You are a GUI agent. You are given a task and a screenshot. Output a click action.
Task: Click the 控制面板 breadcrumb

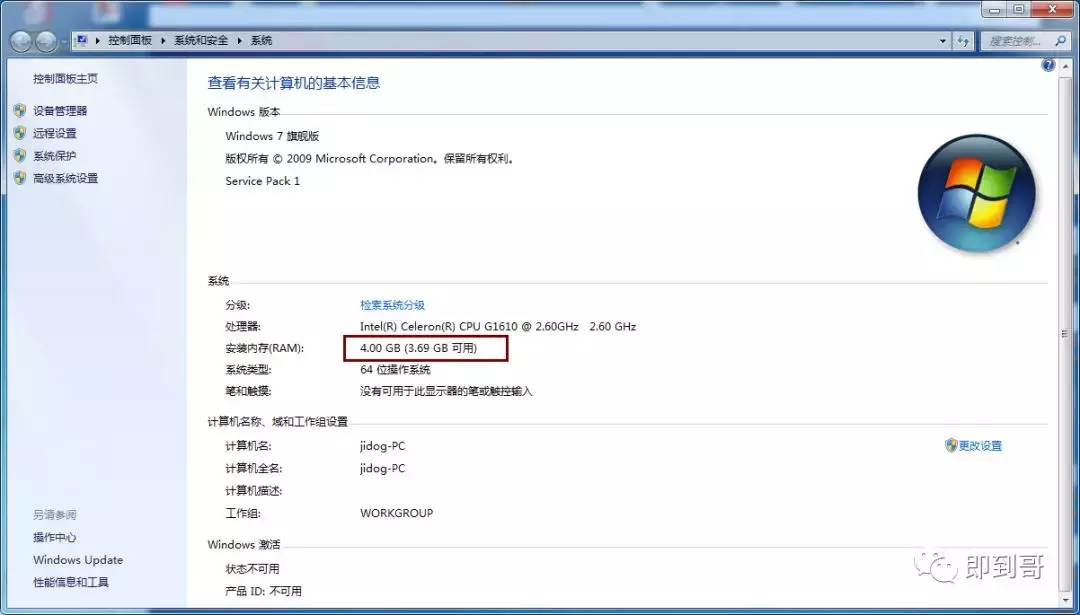(x=130, y=41)
